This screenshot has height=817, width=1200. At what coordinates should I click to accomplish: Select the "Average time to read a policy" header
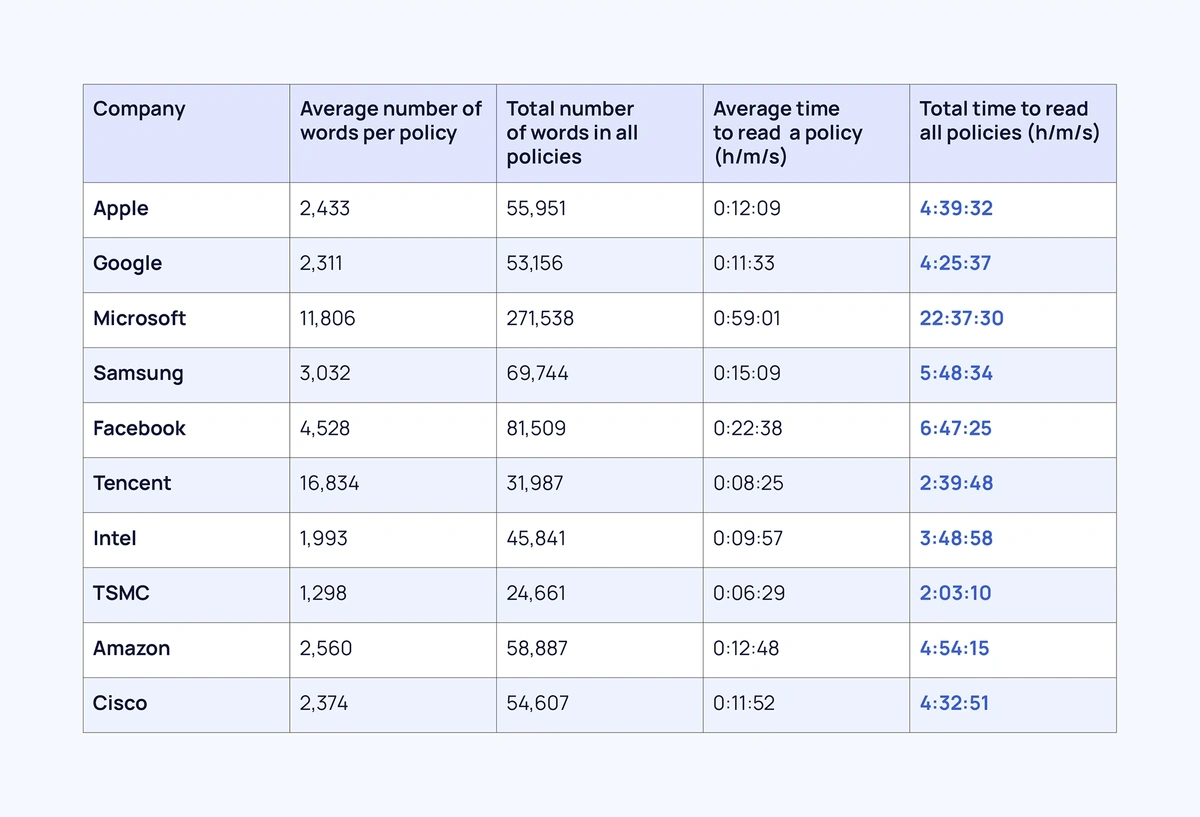[x=787, y=132]
